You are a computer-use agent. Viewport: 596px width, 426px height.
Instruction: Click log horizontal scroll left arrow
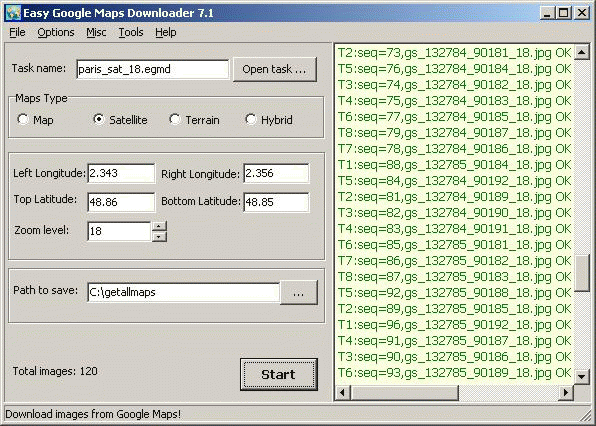pyautogui.click(x=343, y=393)
